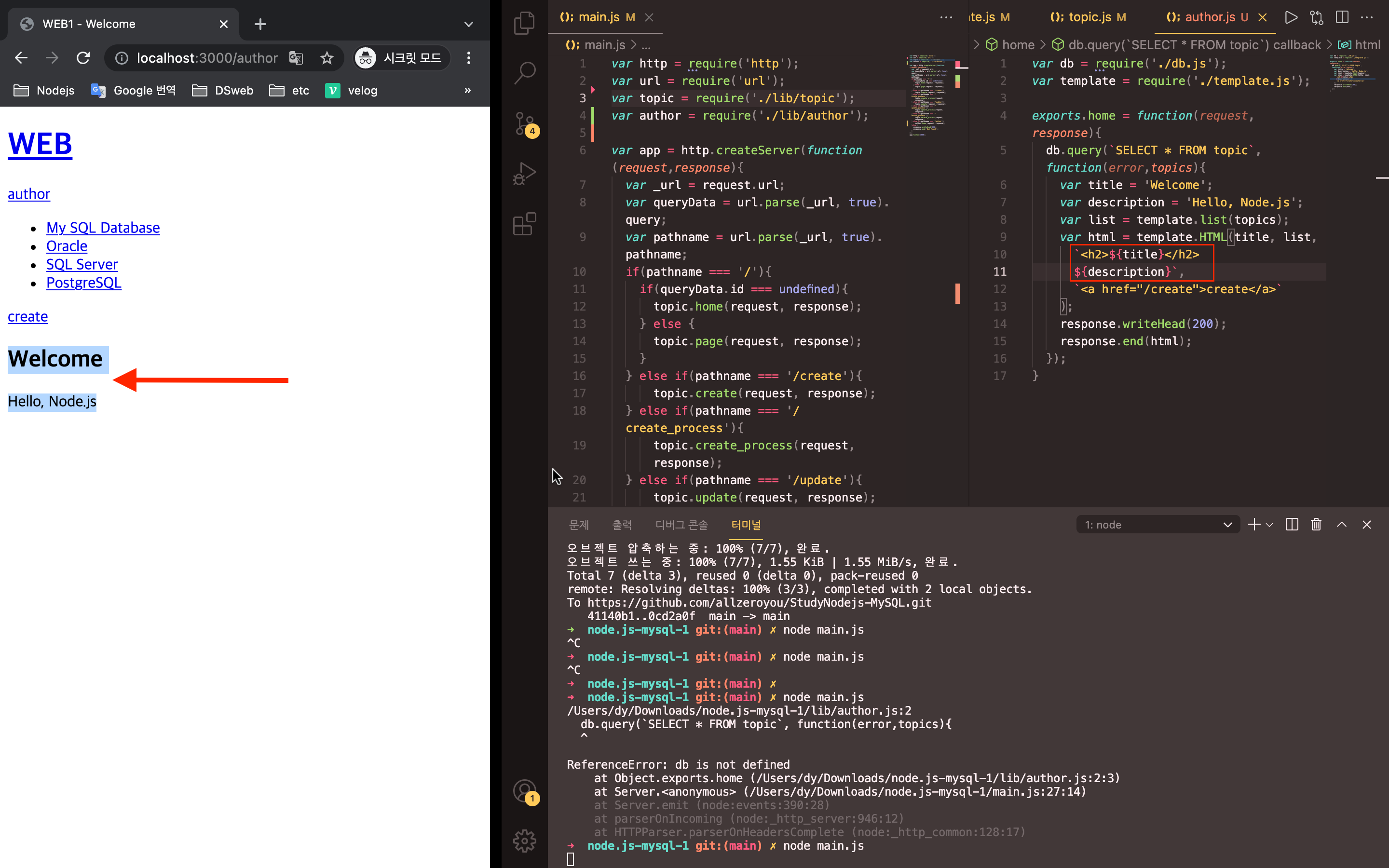Screen dimensions: 1389x868
Task: Open the Run and Debug view
Action: (x=524, y=174)
